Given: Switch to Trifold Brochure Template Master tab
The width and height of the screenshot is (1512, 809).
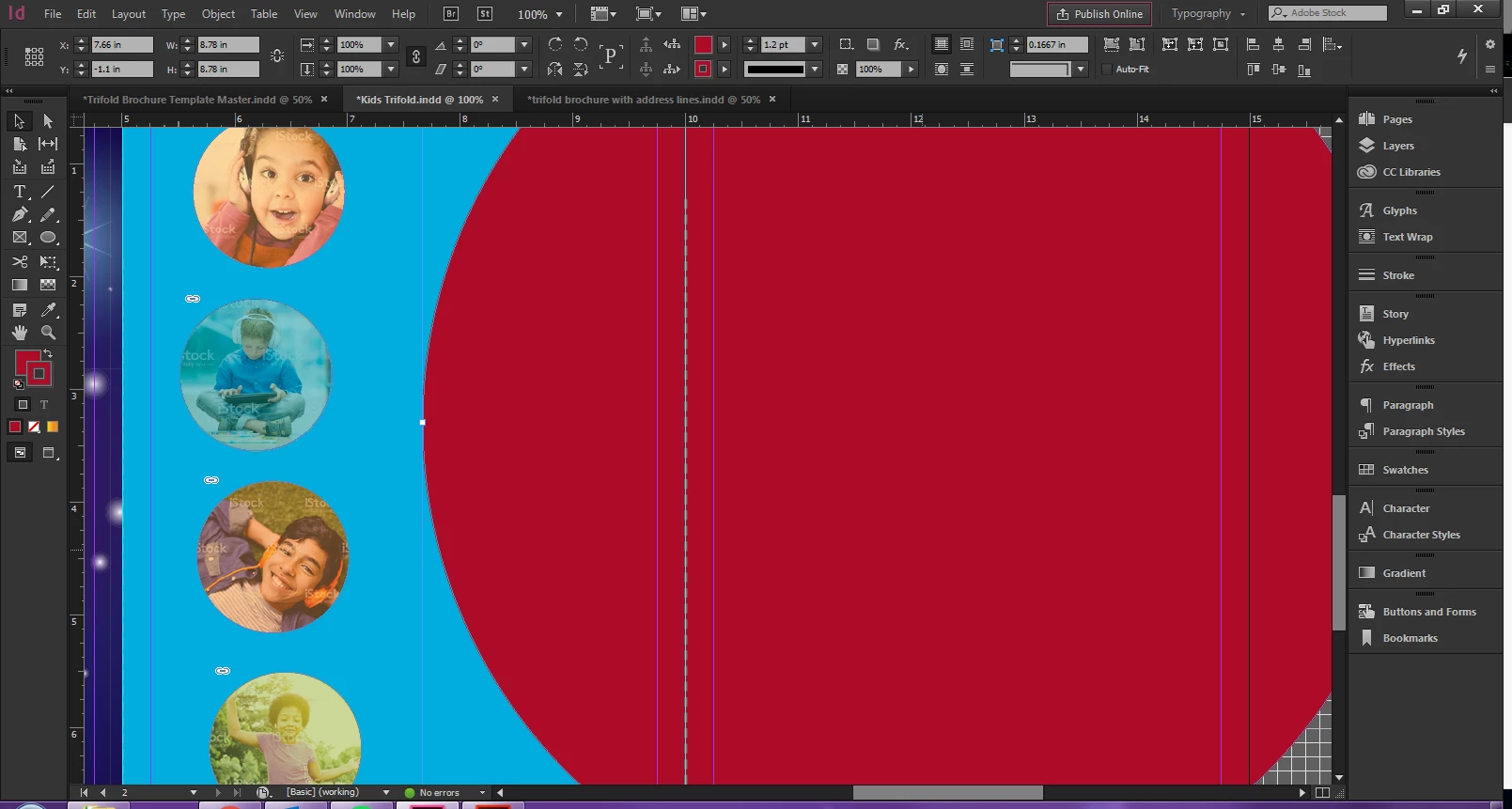Looking at the screenshot, I should [x=197, y=100].
